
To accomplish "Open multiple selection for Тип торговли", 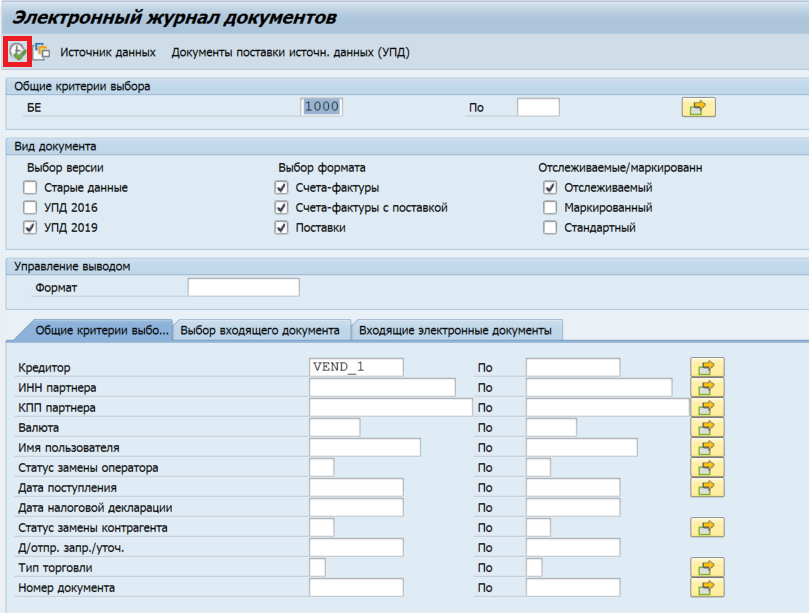I will pyautogui.click(x=707, y=567).
